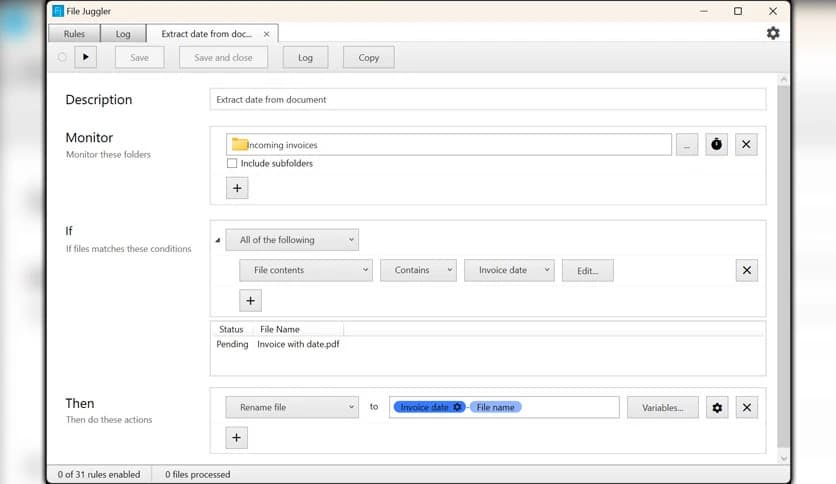
Task: Open the Contains operator dropdown
Action: point(418,270)
